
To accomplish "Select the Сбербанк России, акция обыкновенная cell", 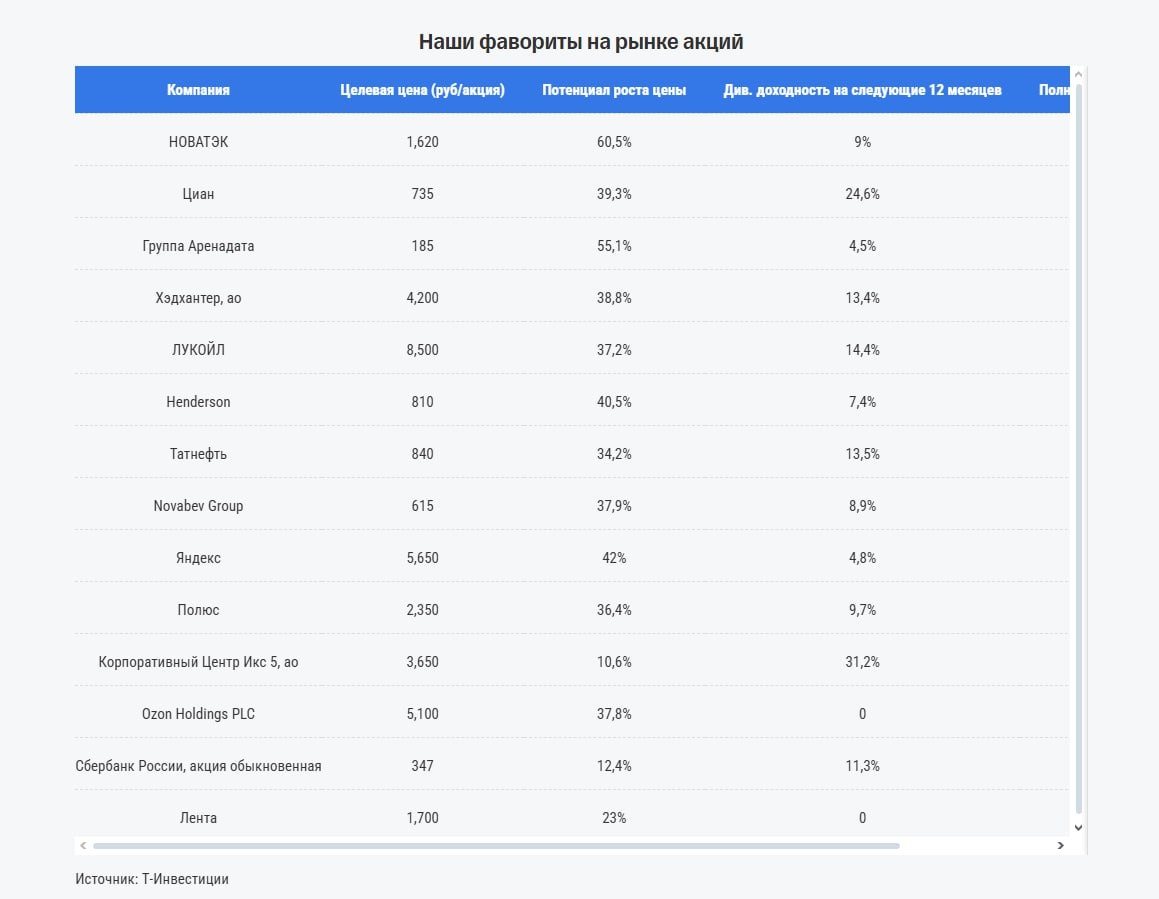I will [x=198, y=766].
